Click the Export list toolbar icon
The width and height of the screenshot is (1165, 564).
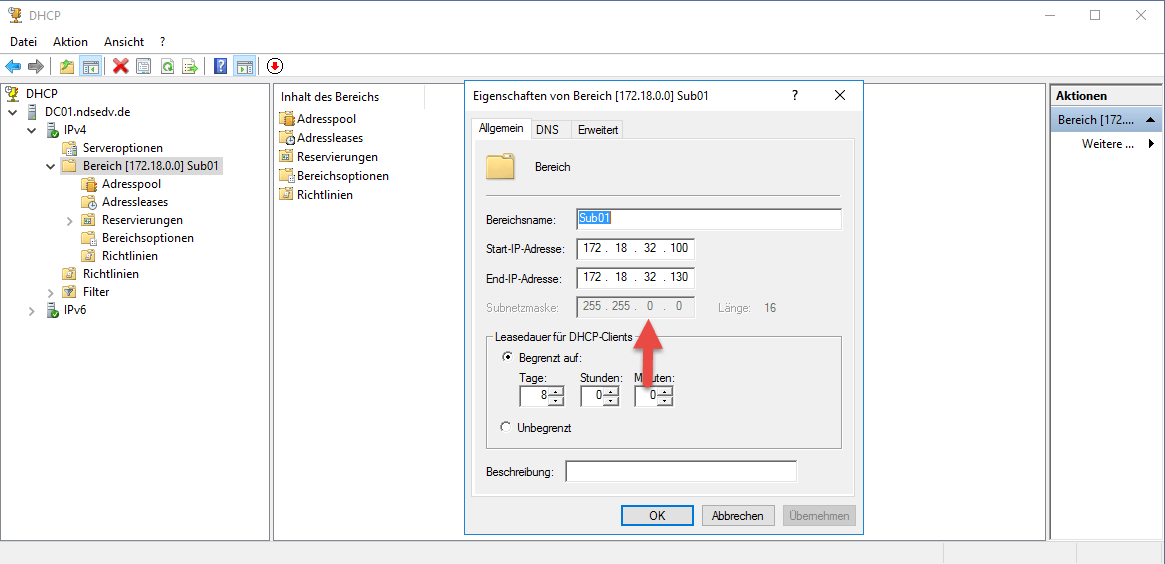tap(189, 66)
